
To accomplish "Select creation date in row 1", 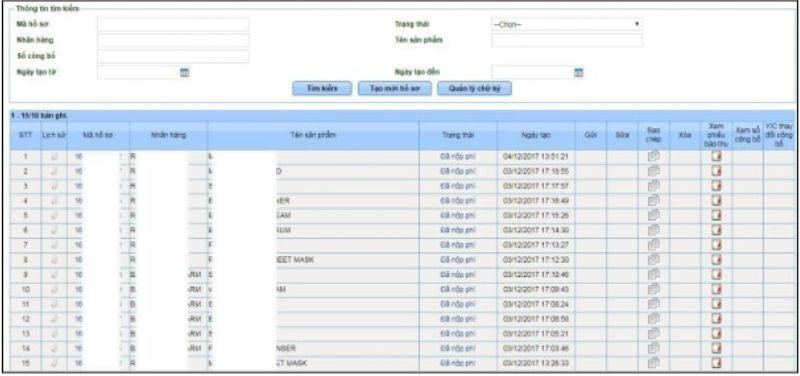I will pos(536,157).
